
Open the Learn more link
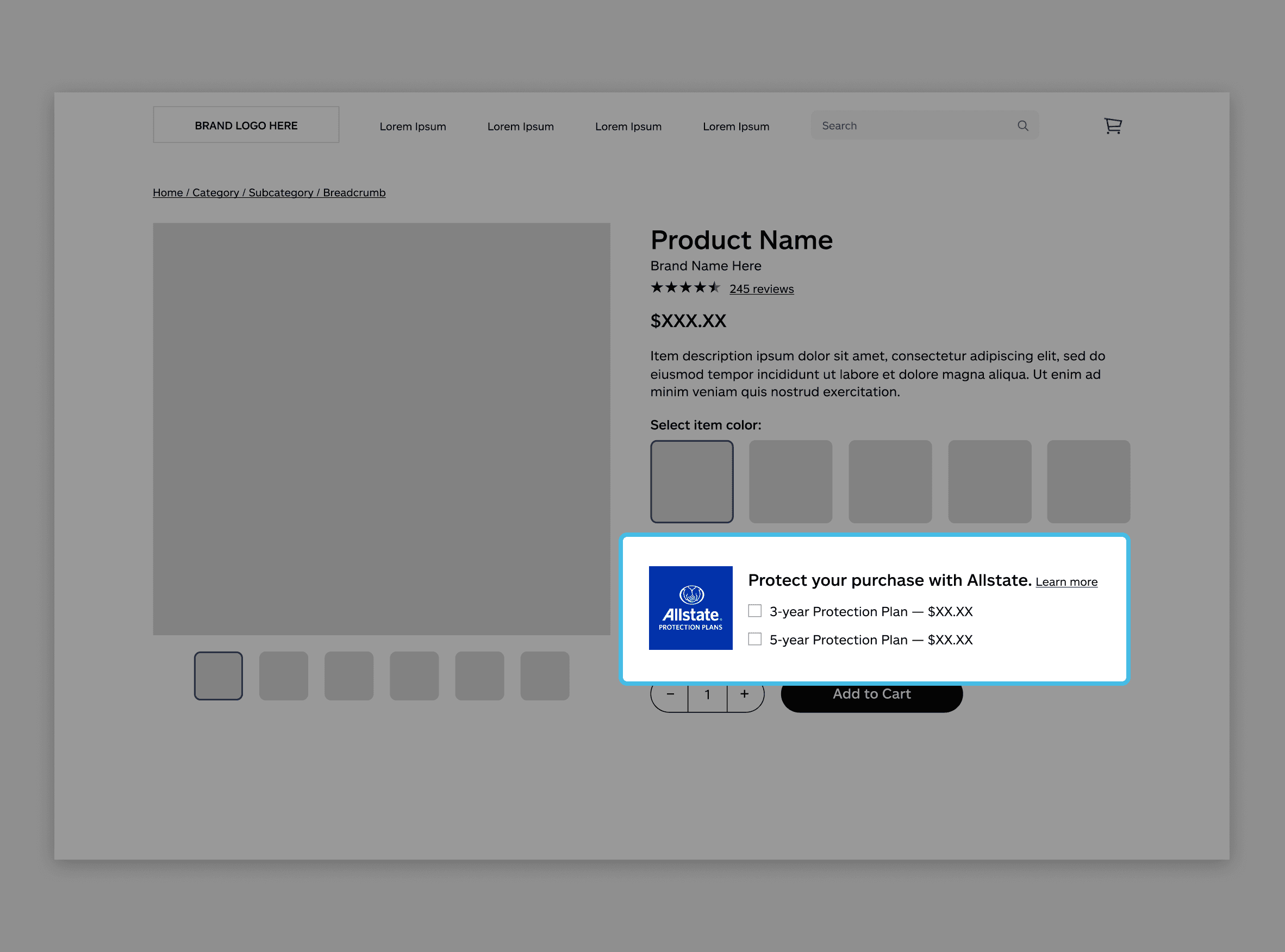tap(1066, 582)
